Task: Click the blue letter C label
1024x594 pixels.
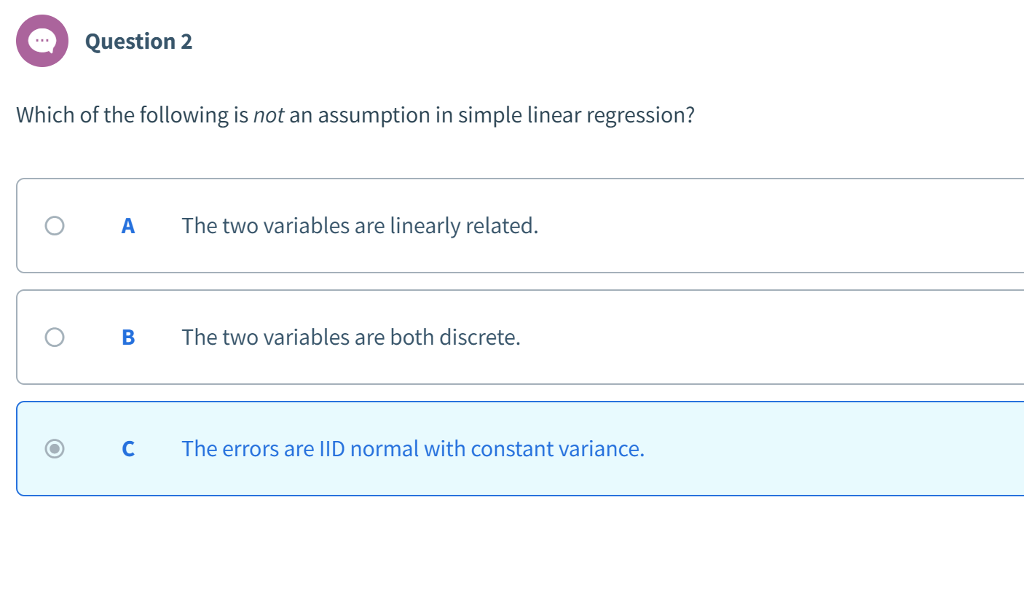Action: (x=127, y=448)
